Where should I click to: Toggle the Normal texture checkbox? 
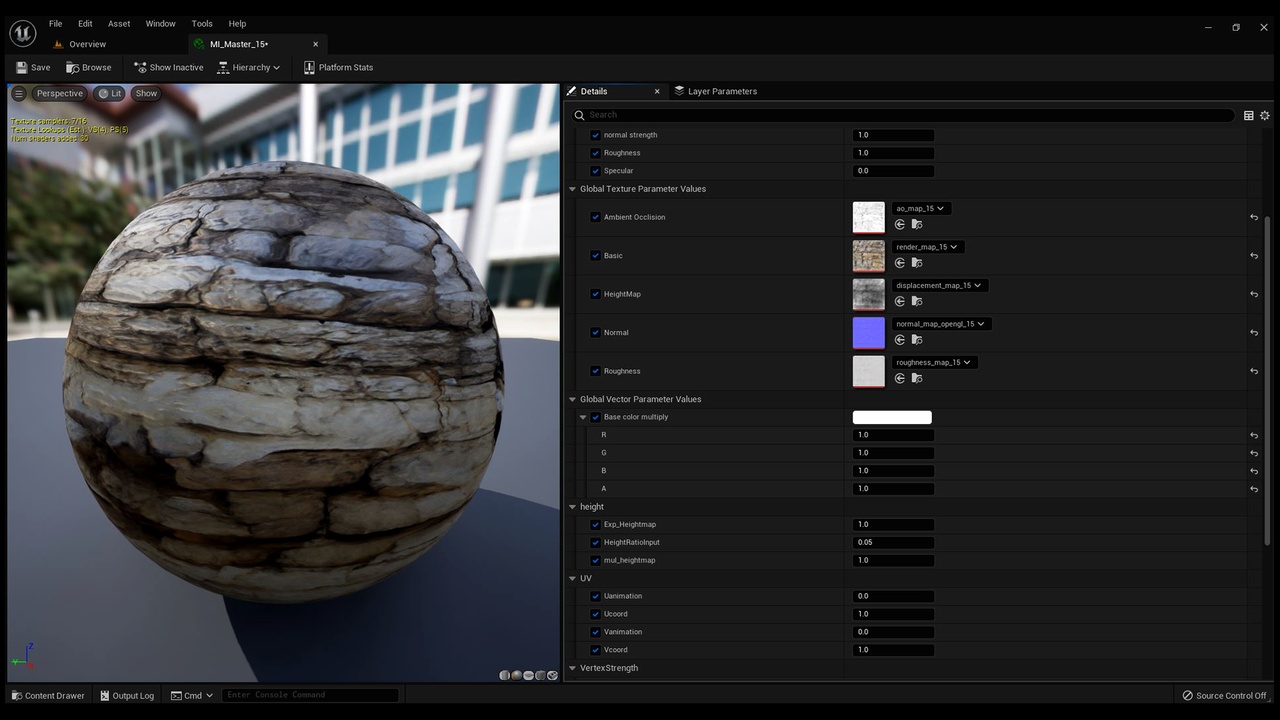[595, 333]
